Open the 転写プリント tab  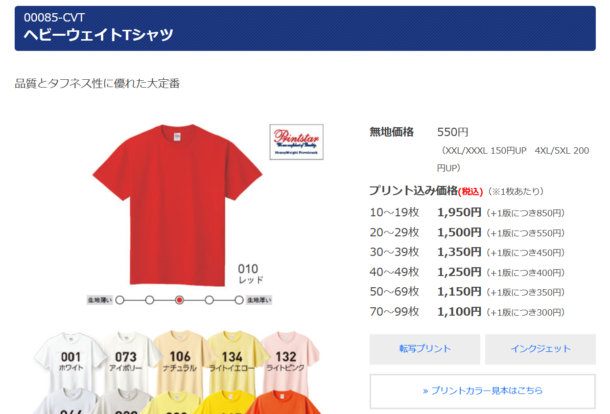click(x=425, y=349)
